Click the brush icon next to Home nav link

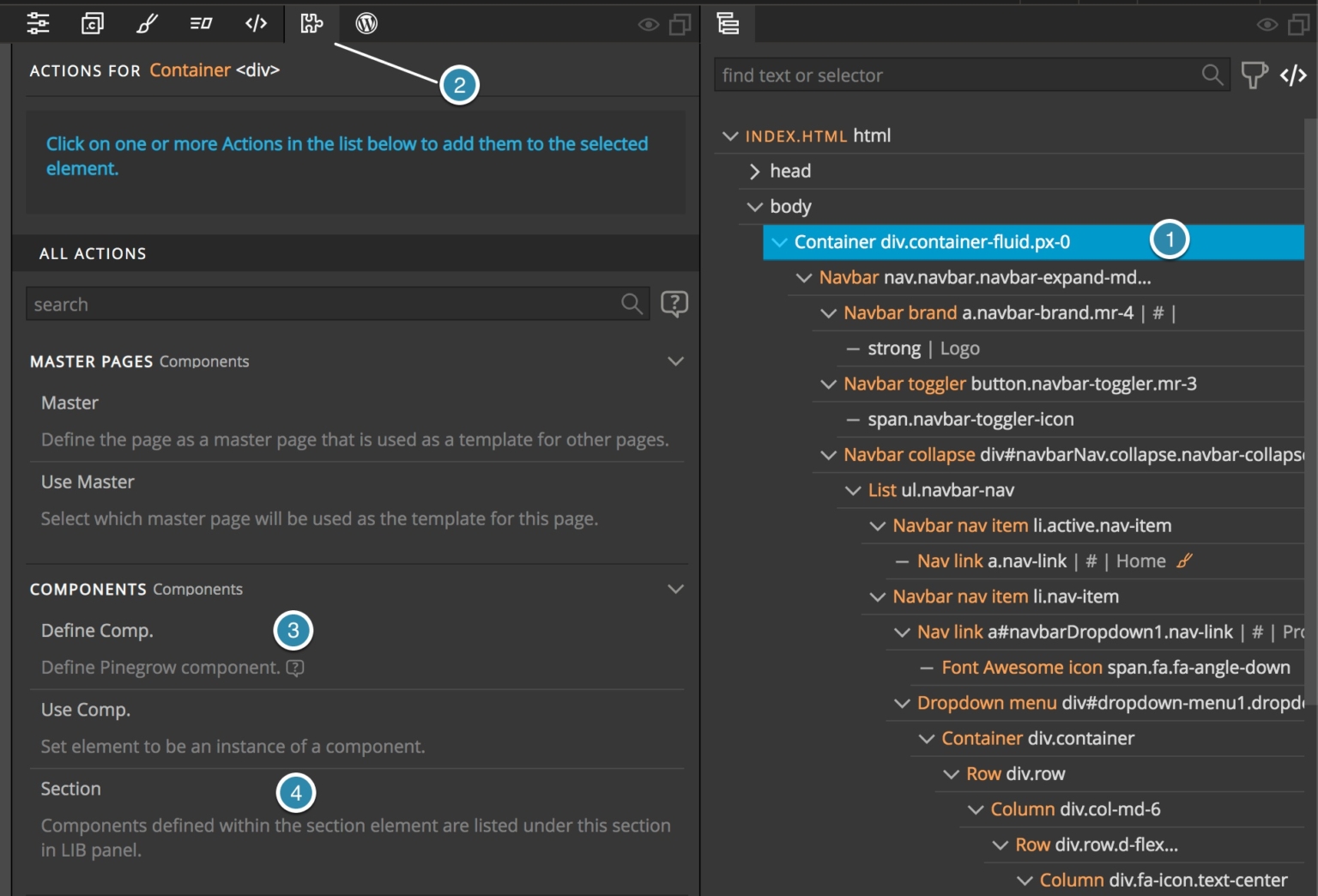pos(1185,560)
